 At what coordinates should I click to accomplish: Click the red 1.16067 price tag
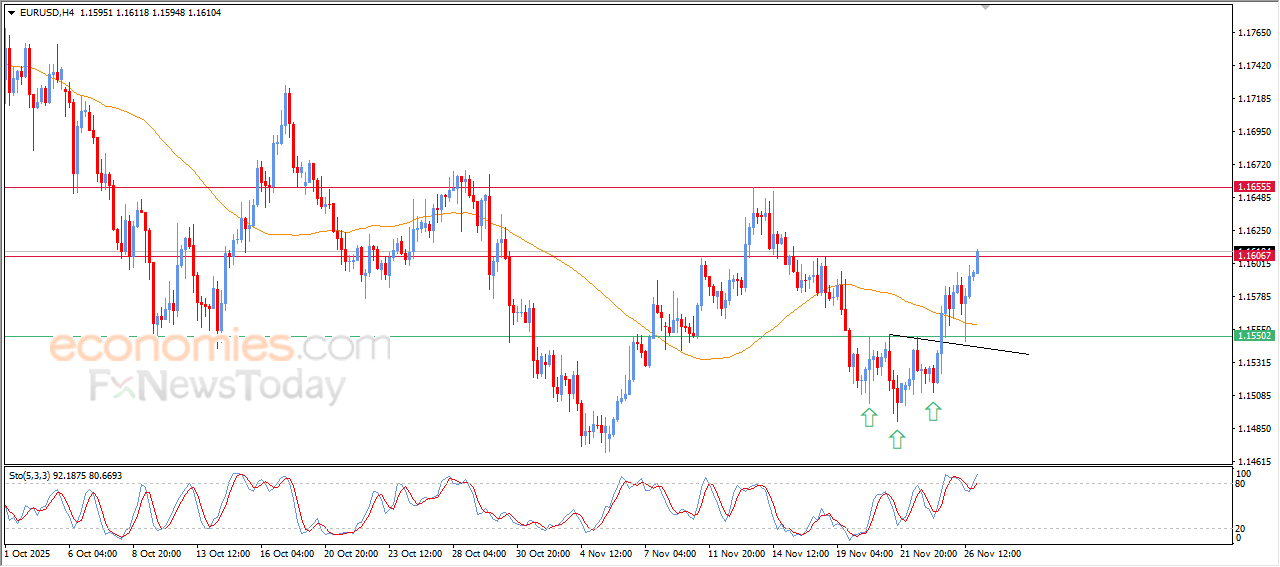(x=1253, y=256)
